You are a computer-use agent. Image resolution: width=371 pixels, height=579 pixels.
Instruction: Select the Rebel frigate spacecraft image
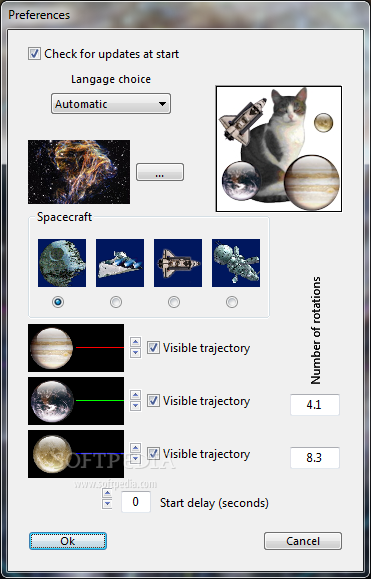(236, 263)
